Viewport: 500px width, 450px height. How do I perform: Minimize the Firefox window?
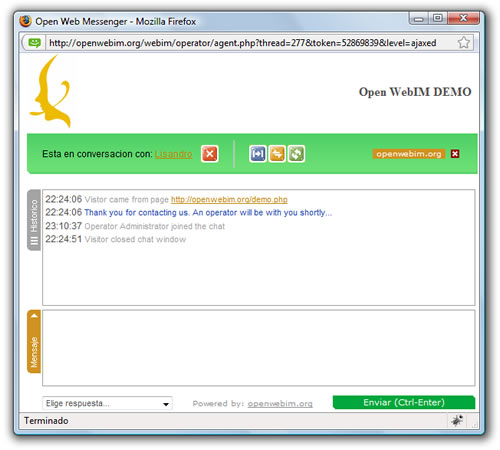point(419,18)
